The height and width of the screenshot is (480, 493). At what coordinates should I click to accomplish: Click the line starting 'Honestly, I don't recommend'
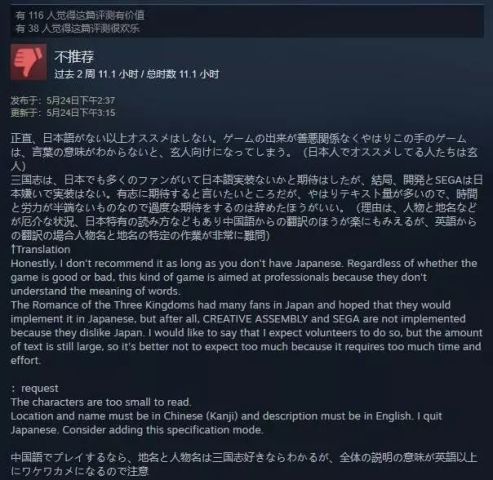244,263
